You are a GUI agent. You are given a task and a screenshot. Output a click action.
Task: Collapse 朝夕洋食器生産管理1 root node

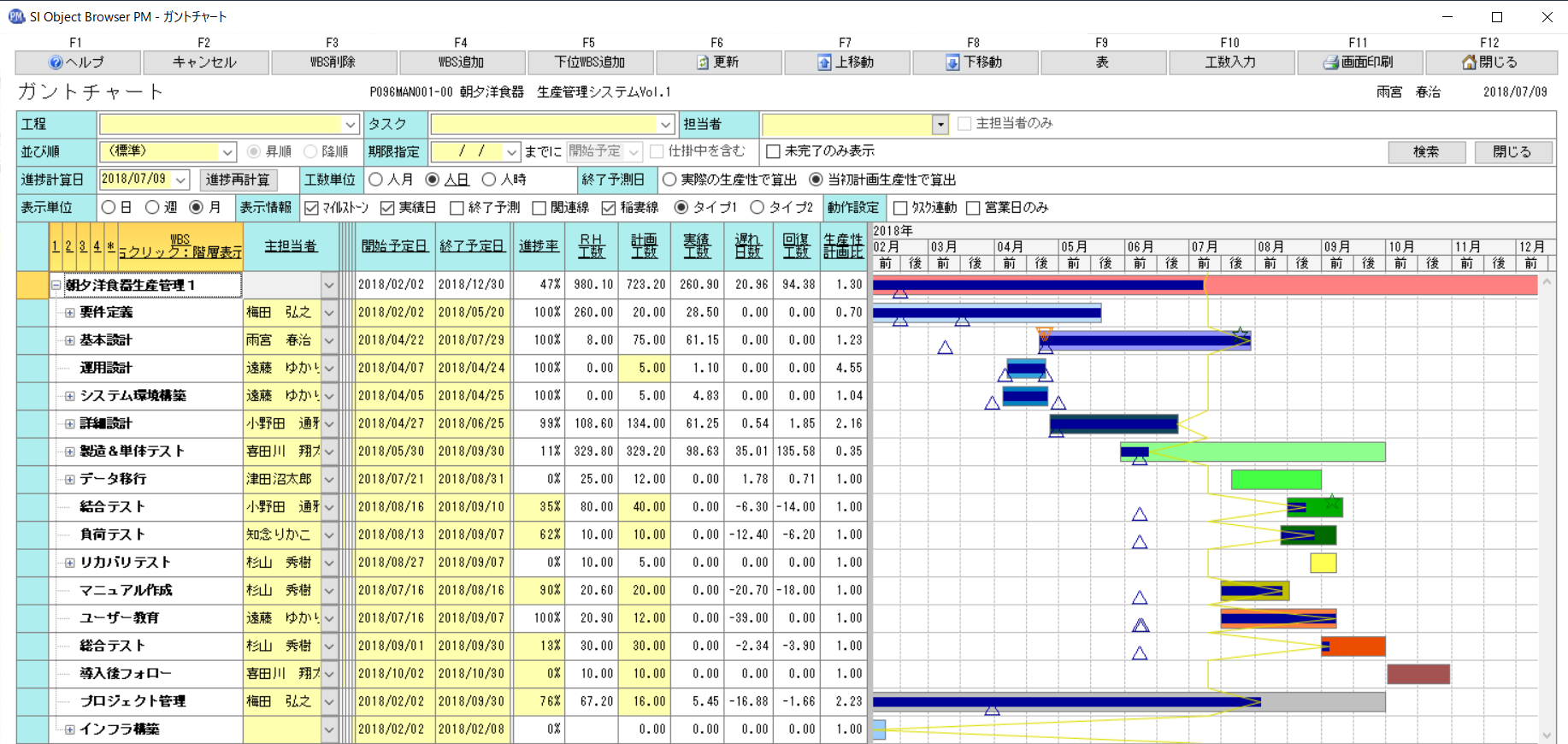coord(56,285)
